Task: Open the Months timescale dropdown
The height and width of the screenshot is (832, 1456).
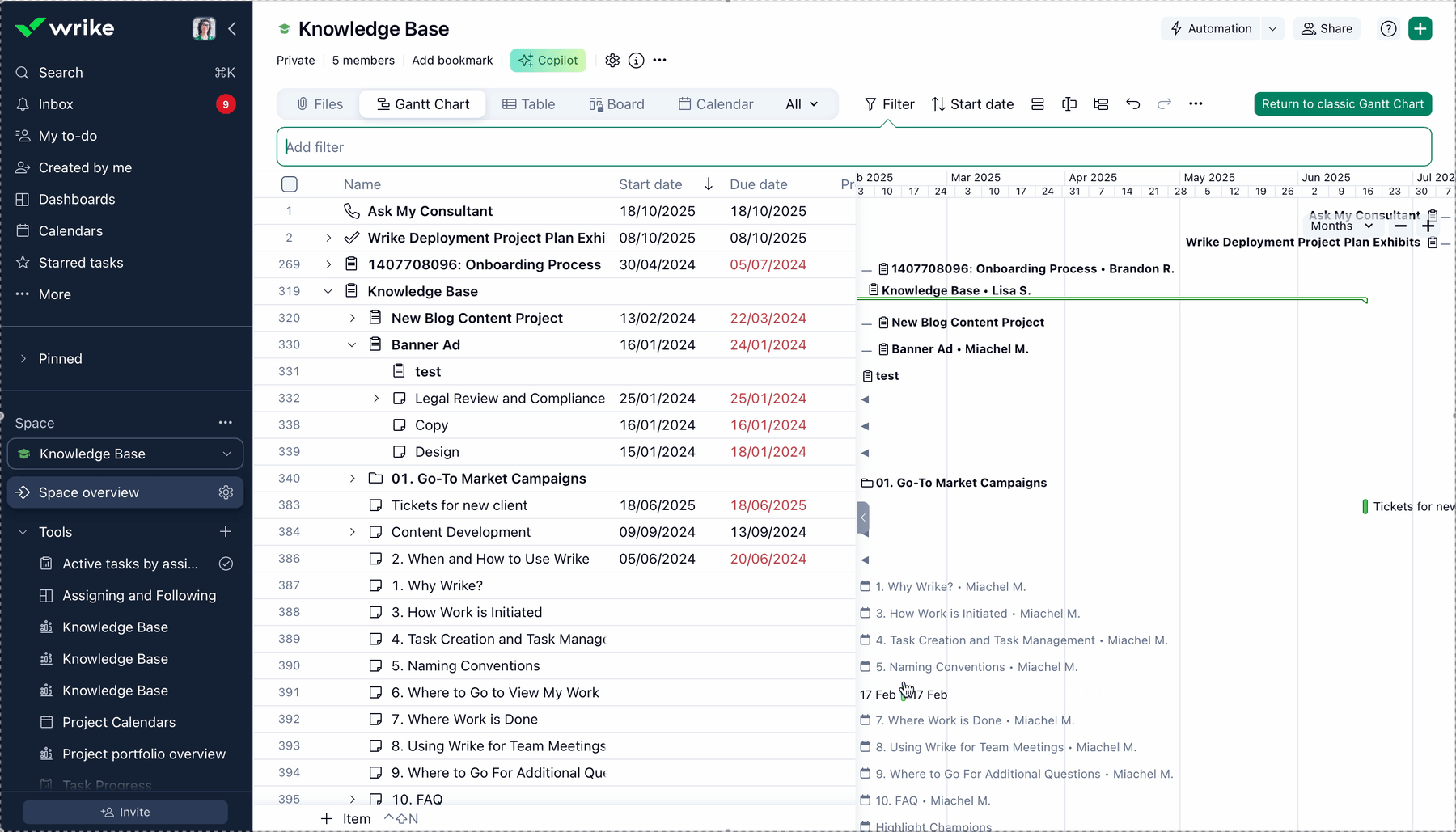Action: tap(1341, 226)
